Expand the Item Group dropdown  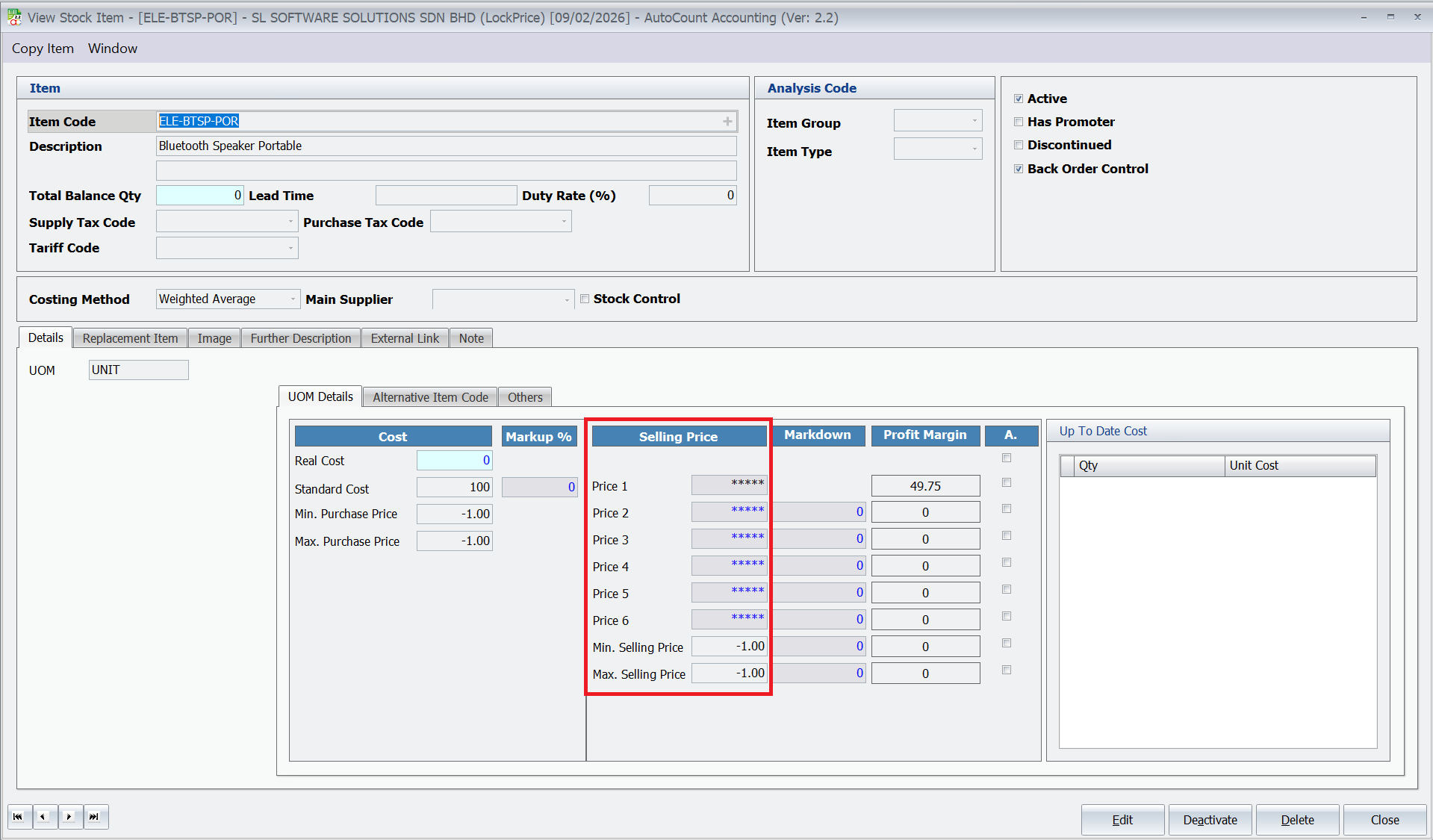click(x=974, y=121)
